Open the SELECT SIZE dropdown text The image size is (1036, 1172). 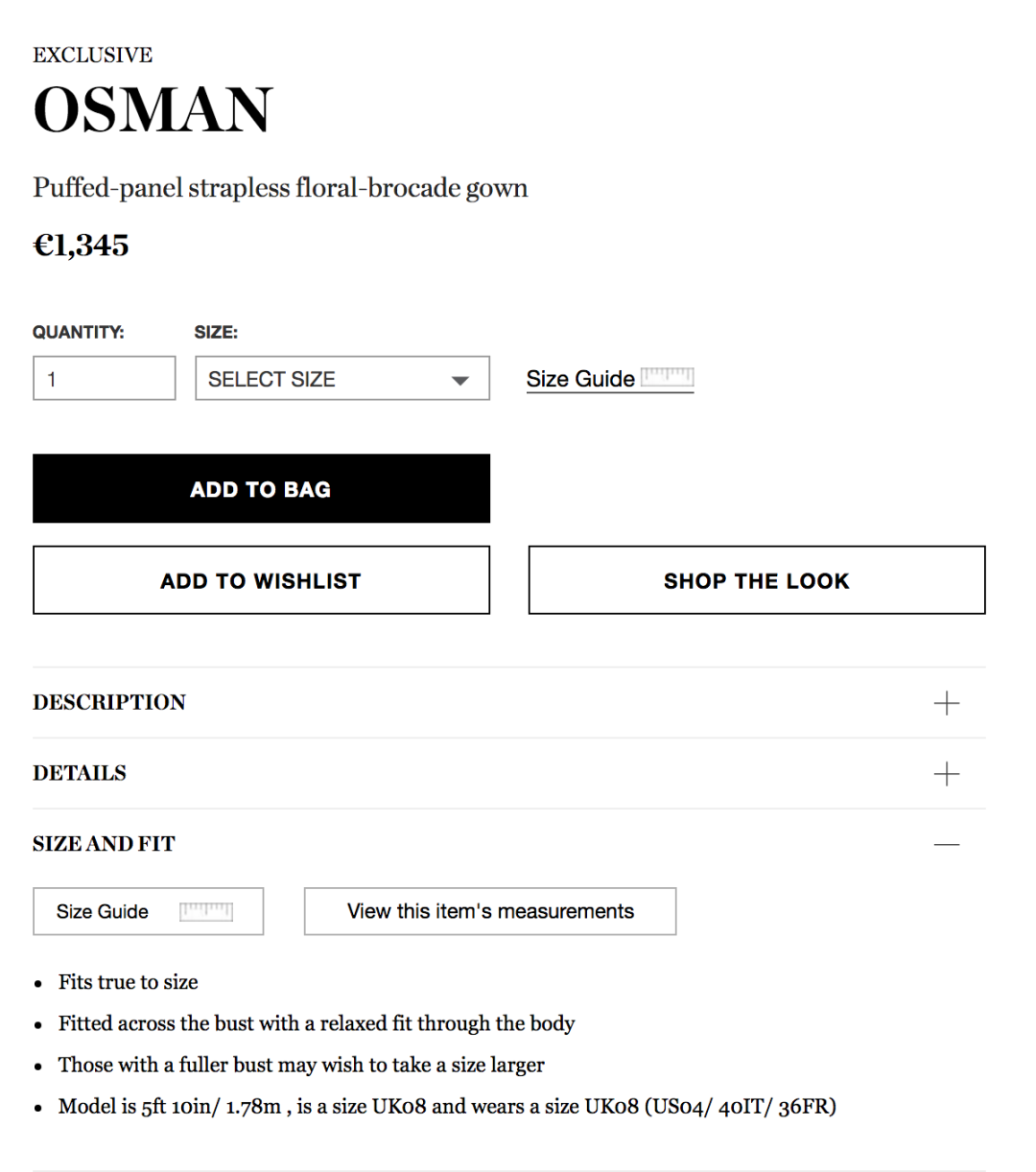coord(272,379)
